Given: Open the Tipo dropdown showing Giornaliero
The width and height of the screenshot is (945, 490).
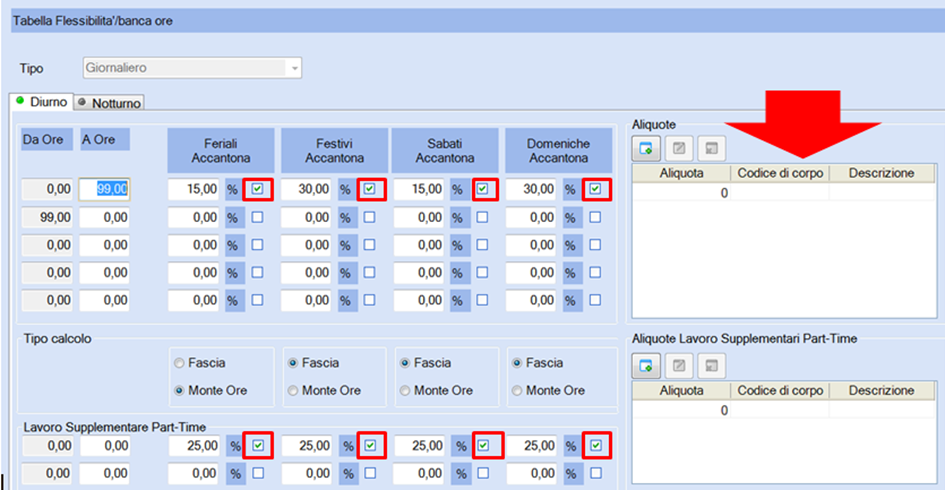Looking at the screenshot, I should point(192,68).
